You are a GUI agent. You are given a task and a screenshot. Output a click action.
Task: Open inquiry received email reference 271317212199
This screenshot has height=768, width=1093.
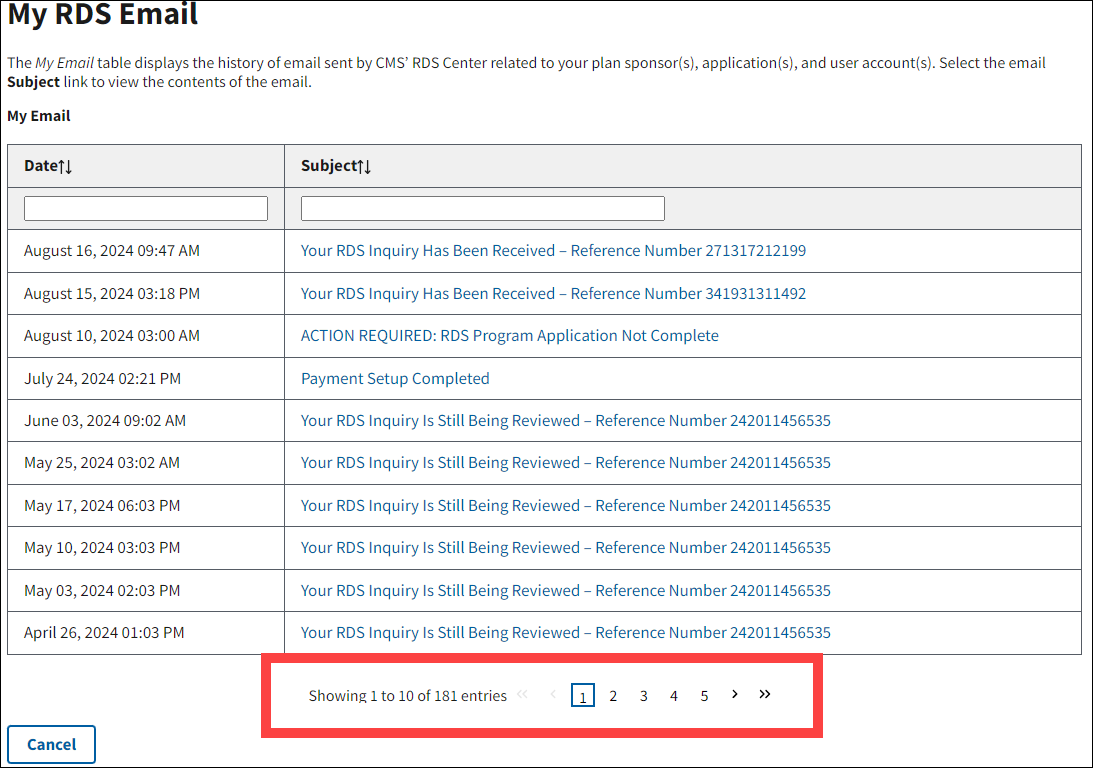[x=553, y=251]
